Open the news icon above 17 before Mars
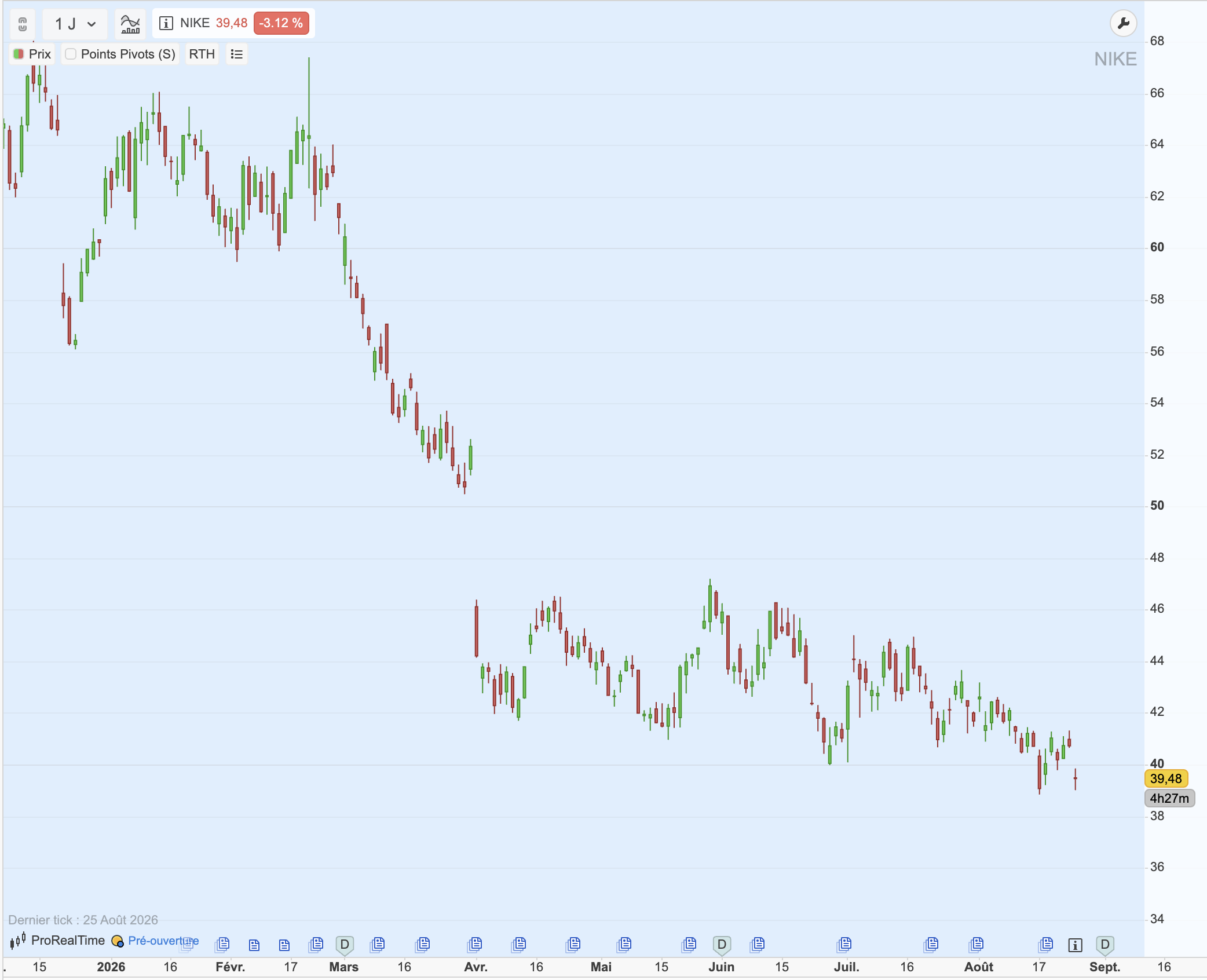This screenshot has width=1207, height=980. pyautogui.click(x=284, y=945)
